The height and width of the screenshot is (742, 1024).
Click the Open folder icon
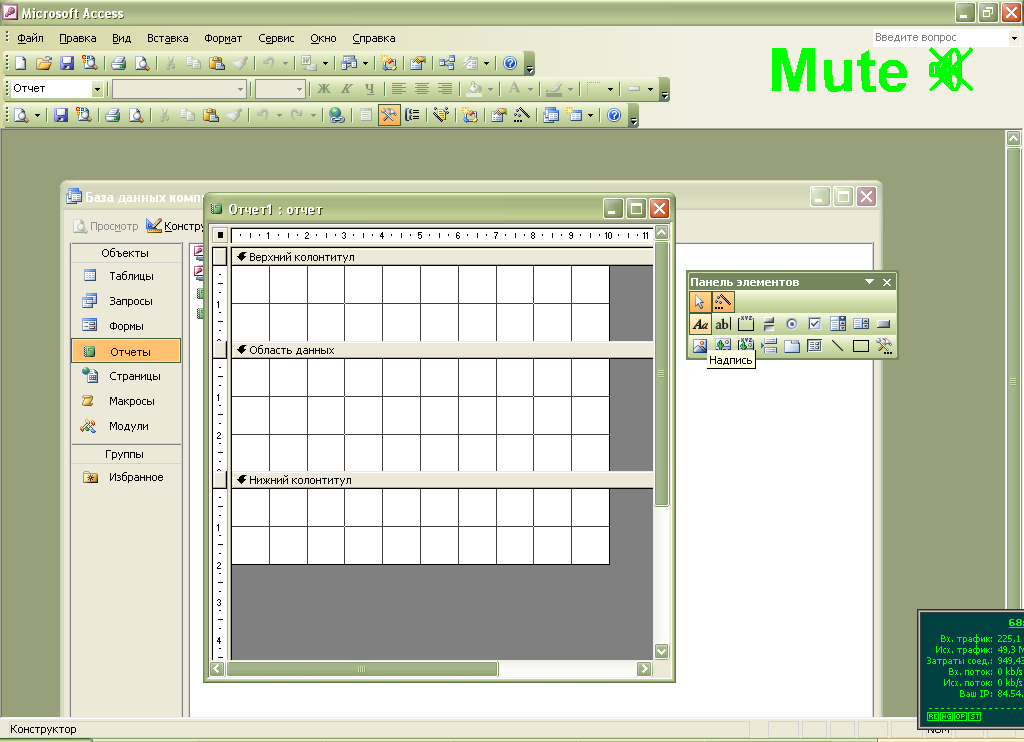pyautogui.click(x=44, y=63)
